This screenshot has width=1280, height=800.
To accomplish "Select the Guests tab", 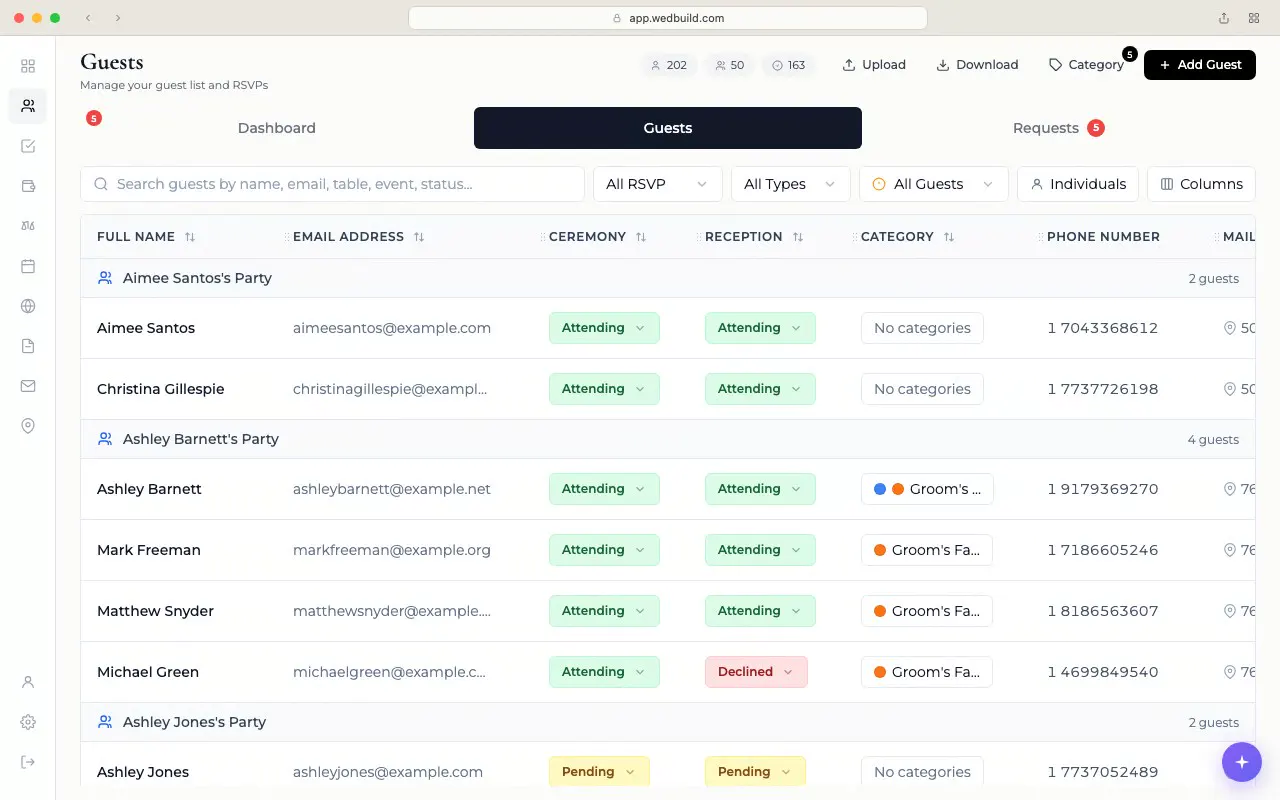I will point(668,128).
